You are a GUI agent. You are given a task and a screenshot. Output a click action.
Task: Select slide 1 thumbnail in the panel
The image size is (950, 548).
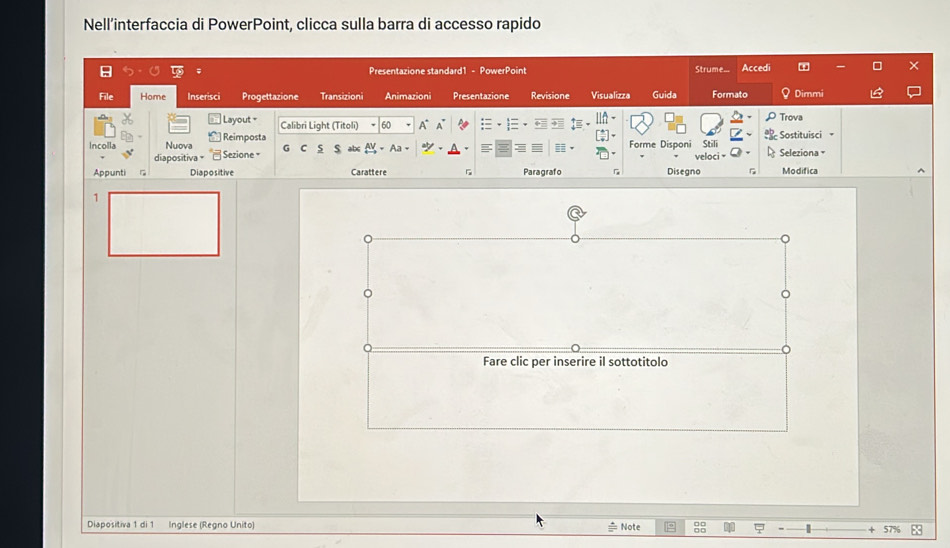click(x=164, y=224)
